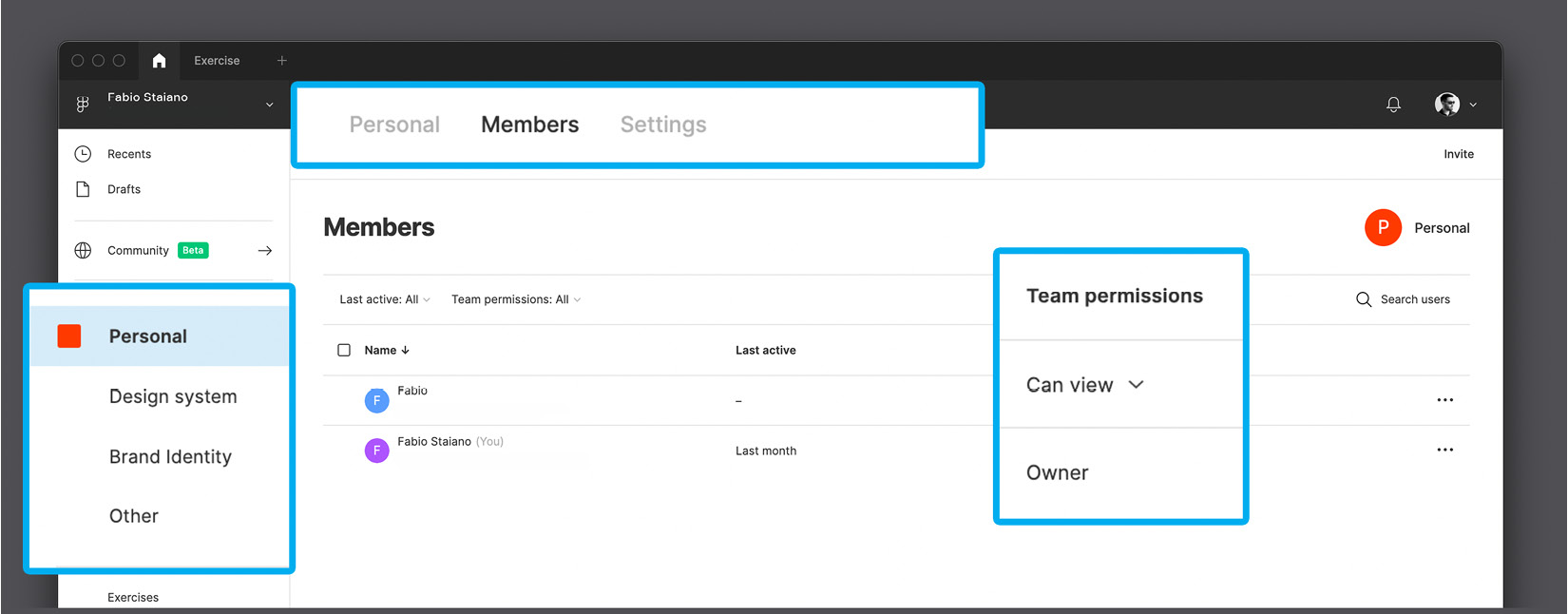
Task: Open the Last active: All filter
Action: 385,299
